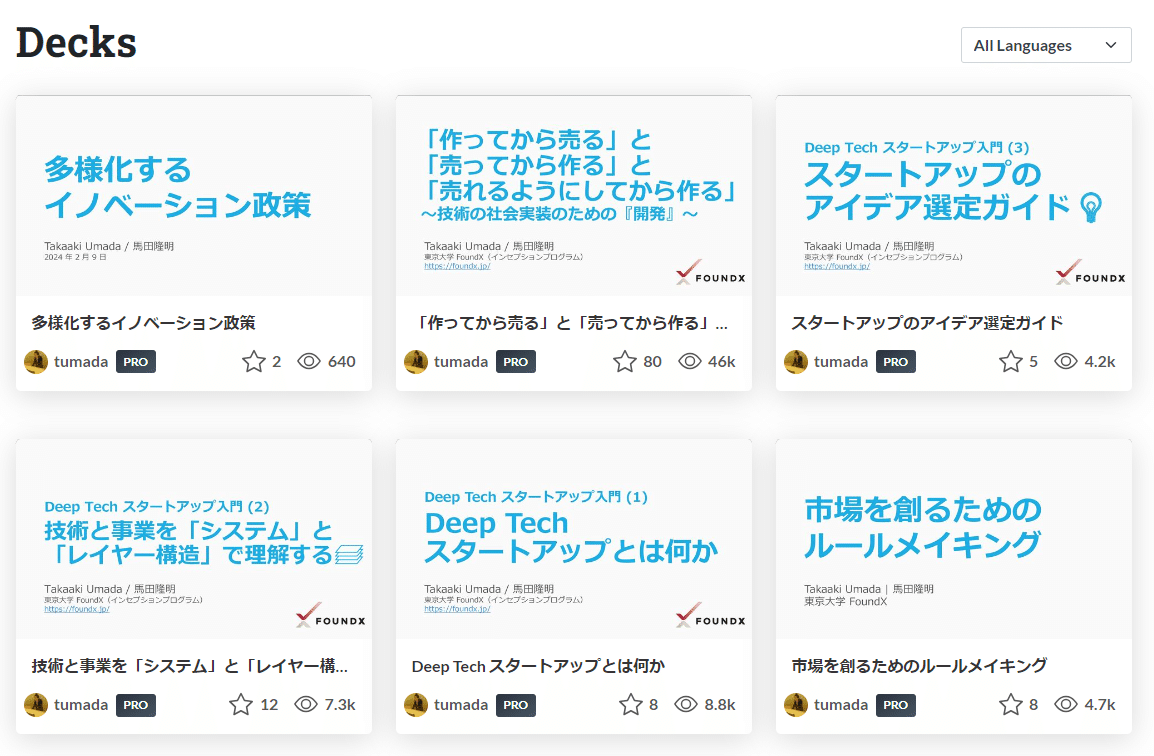Click tumada avatar on 市場を創るためのルールメイキング card
The width and height of the screenshot is (1154, 756).
click(x=796, y=704)
